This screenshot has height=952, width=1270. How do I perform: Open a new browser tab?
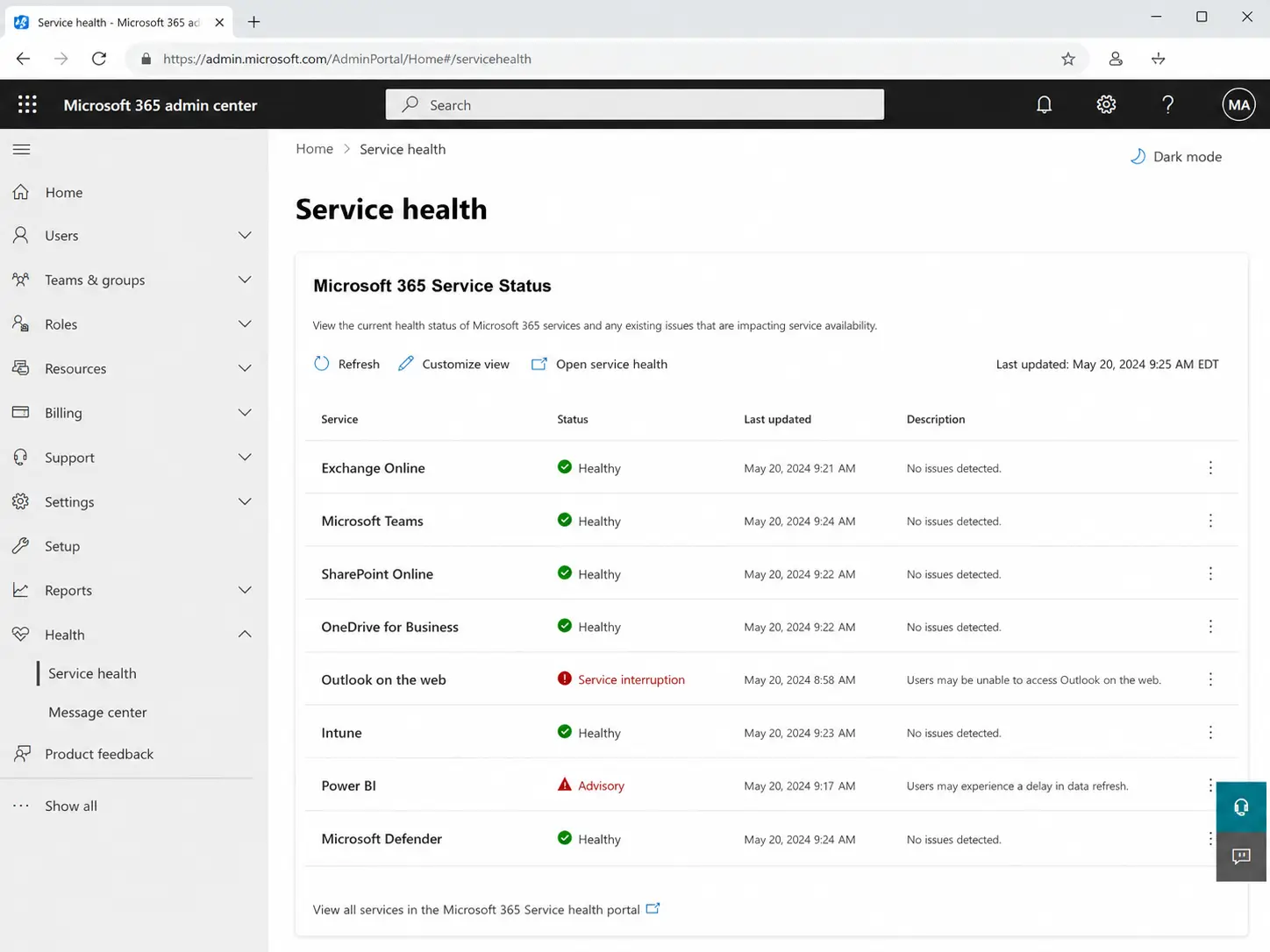pyautogui.click(x=253, y=22)
